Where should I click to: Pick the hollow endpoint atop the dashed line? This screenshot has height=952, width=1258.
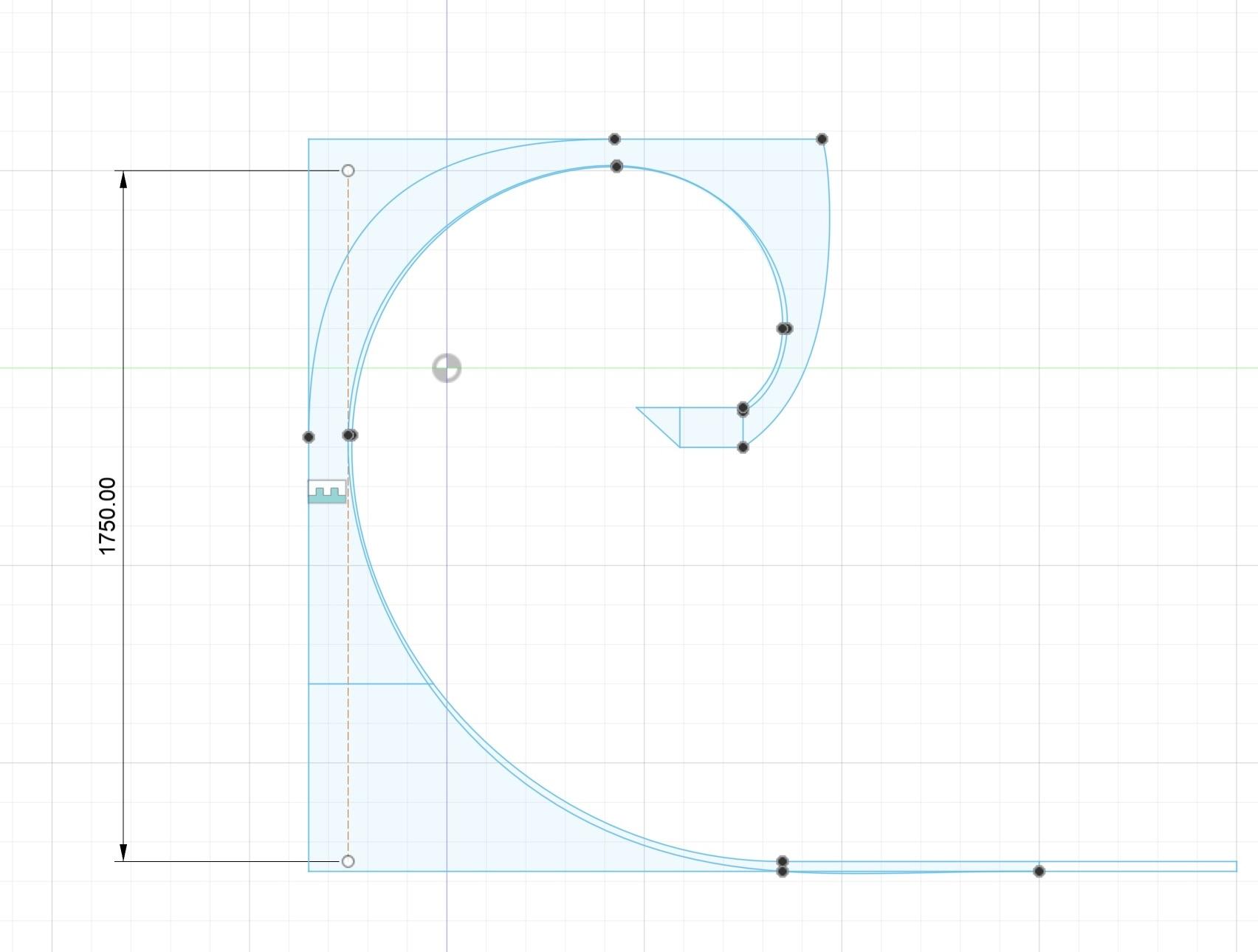(x=348, y=170)
